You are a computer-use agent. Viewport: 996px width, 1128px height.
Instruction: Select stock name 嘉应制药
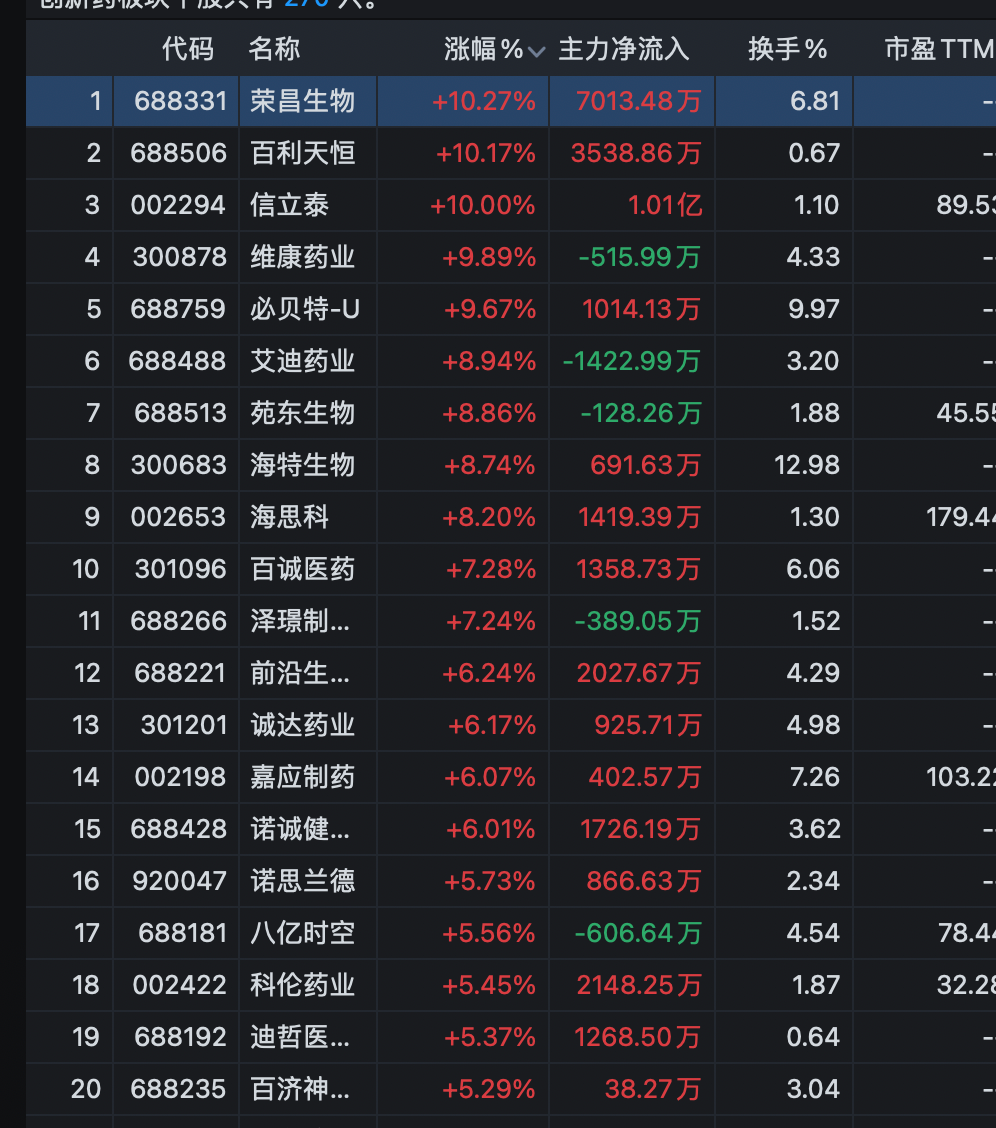pos(303,777)
